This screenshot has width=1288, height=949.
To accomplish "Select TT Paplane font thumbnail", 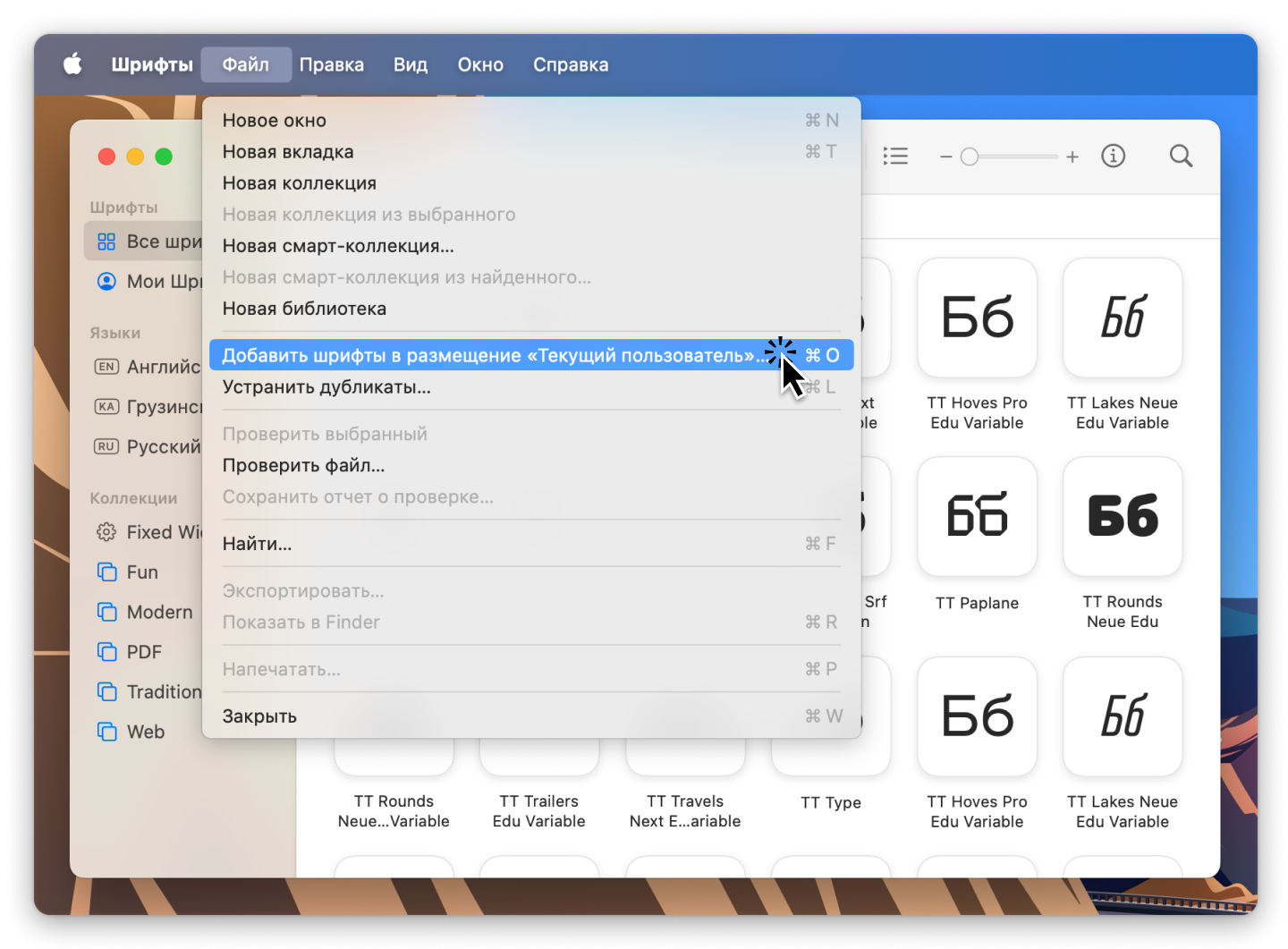I will [x=977, y=516].
